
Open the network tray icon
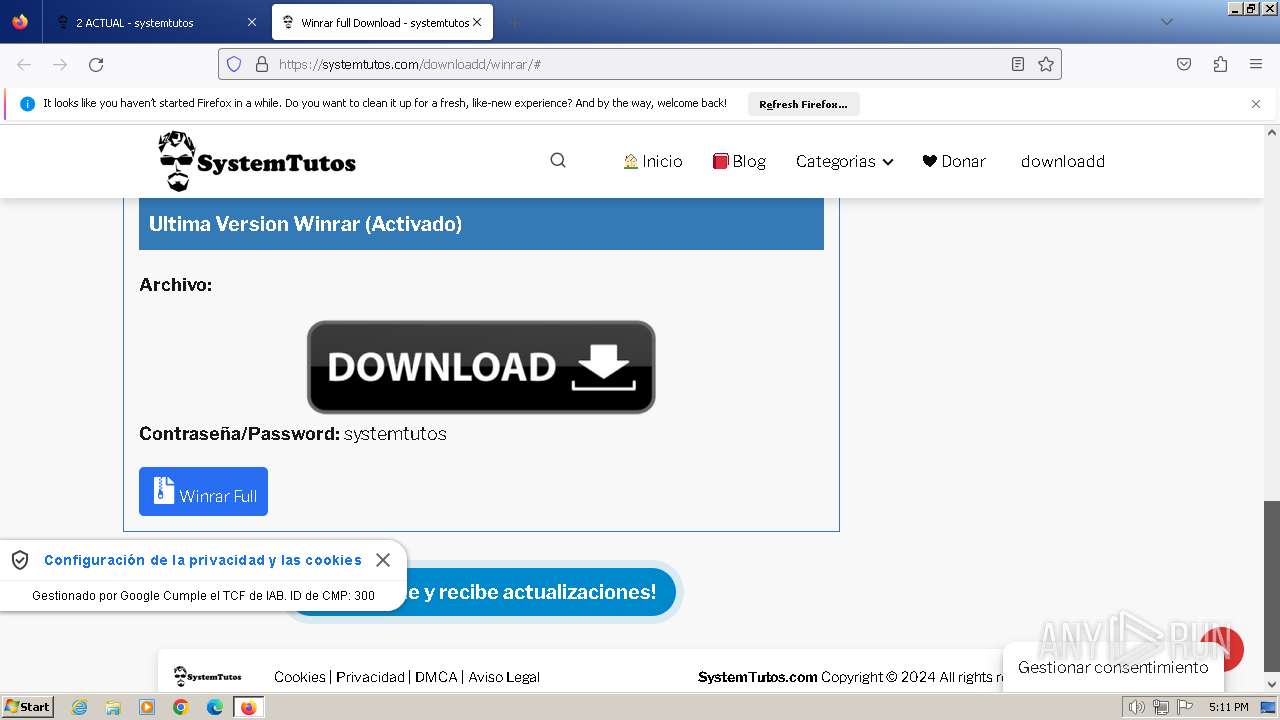[1160, 707]
